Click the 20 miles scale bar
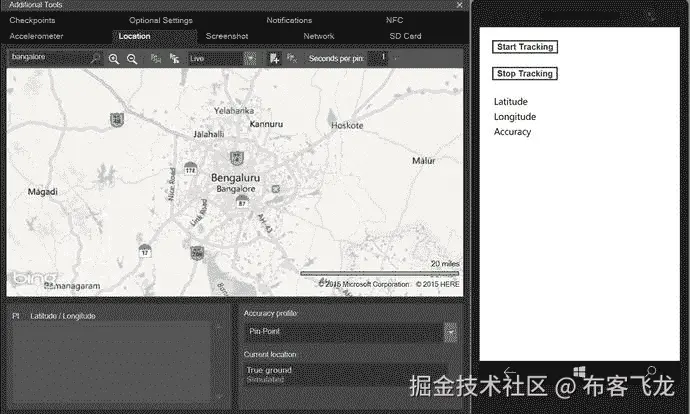Screen dimensions: 690x414 [x=380, y=273]
